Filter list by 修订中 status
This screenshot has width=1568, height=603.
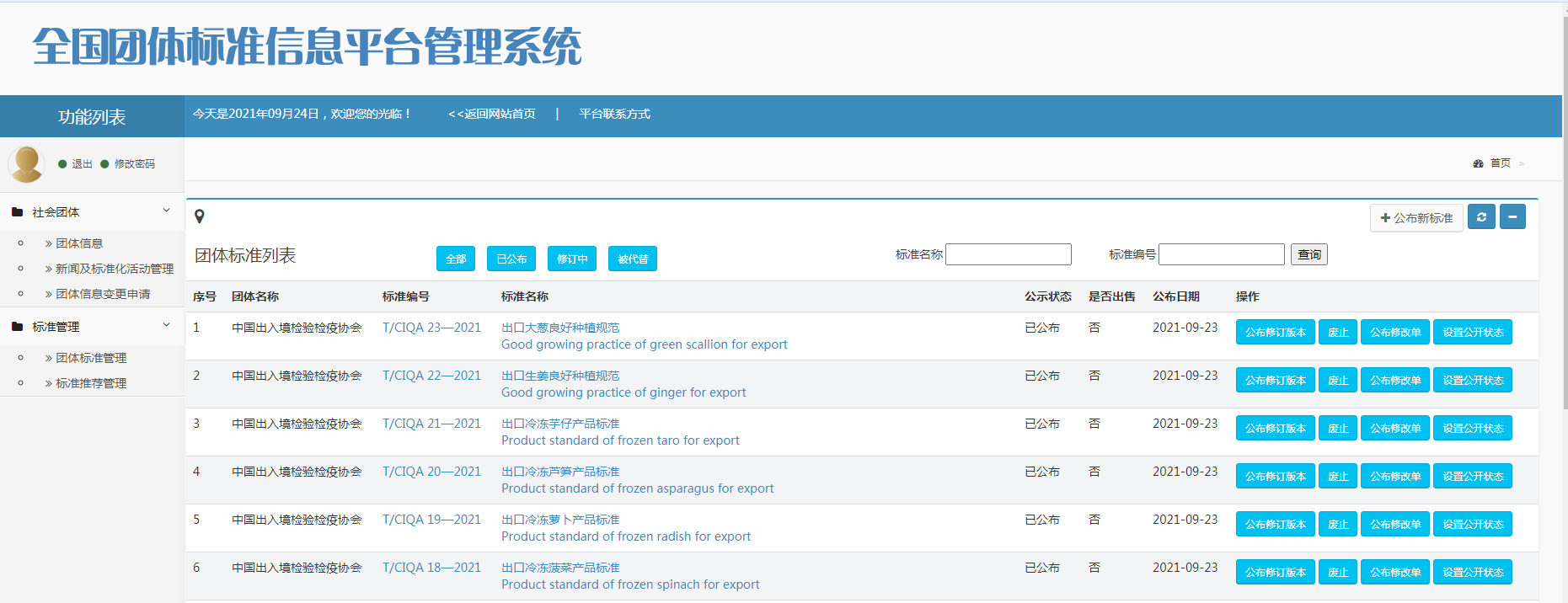(x=572, y=259)
